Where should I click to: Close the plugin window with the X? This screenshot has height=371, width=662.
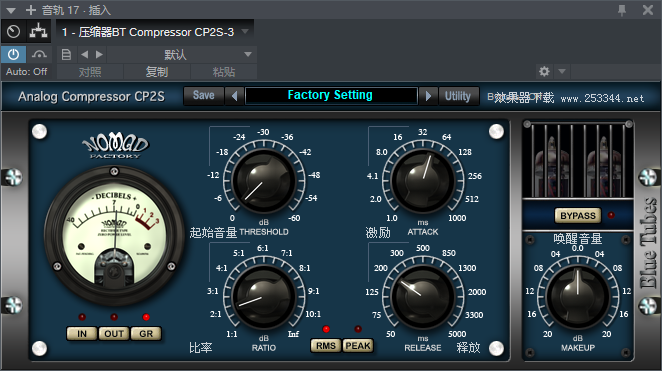click(x=648, y=10)
